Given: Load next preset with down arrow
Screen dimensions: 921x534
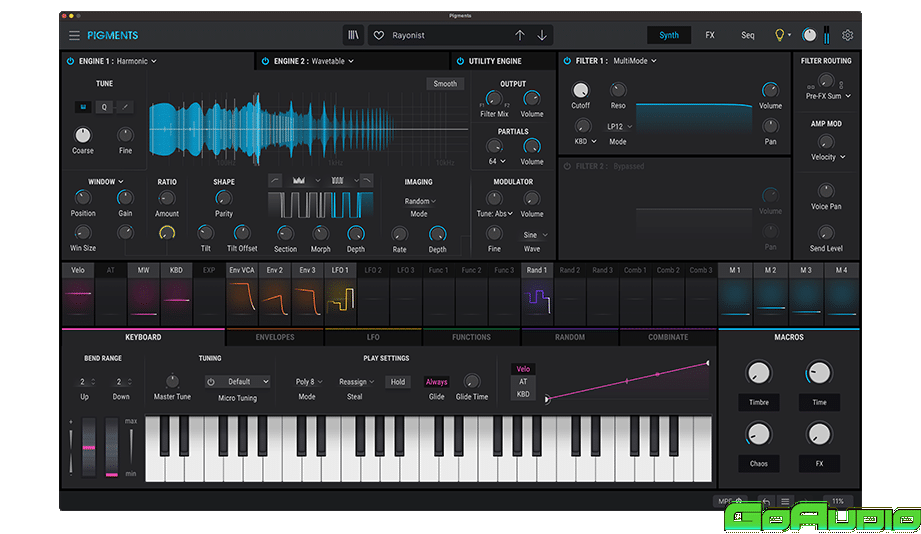Looking at the screenshot, I should coord(542,35).
